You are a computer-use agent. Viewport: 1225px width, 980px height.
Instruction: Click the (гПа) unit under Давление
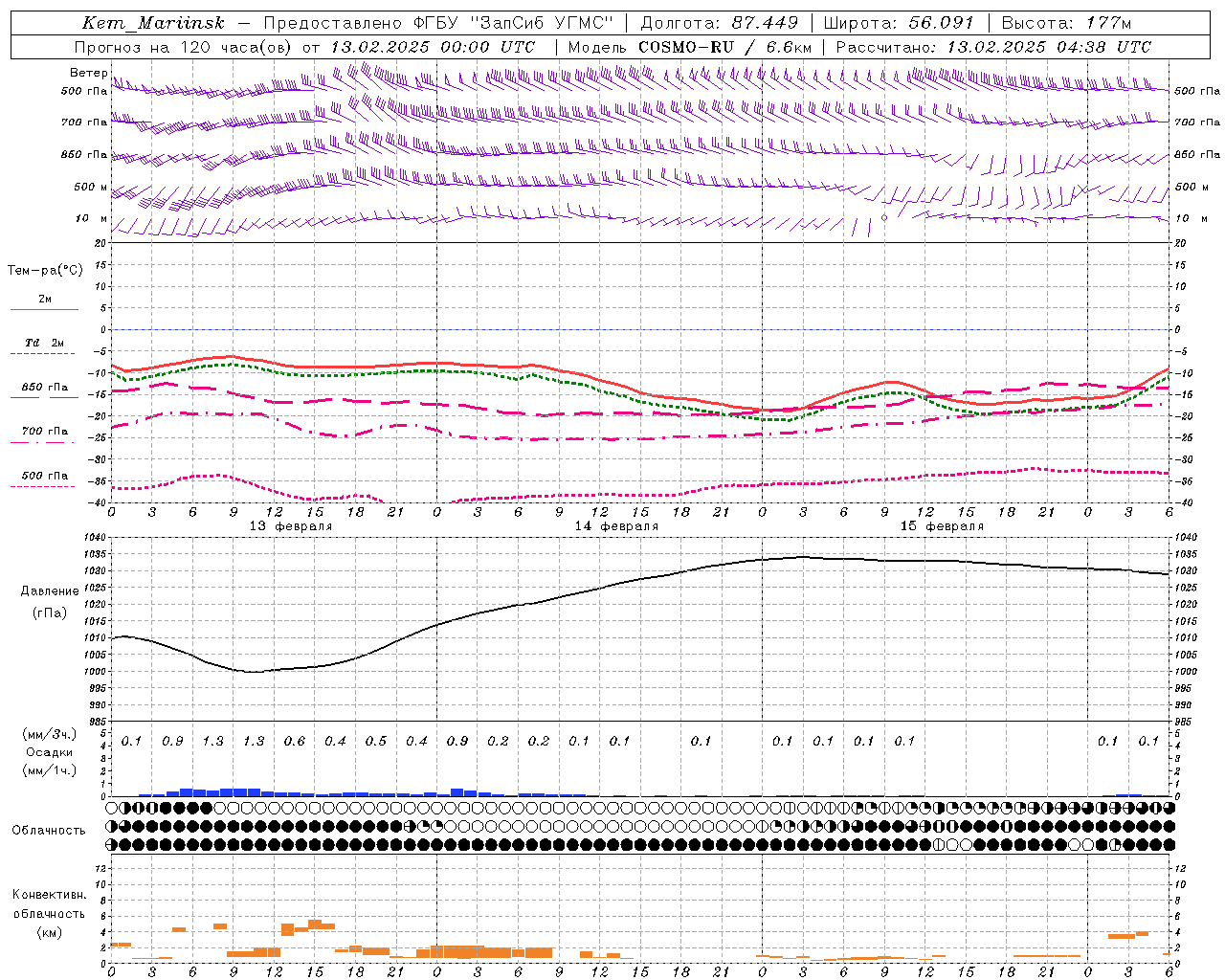point(50,612)
